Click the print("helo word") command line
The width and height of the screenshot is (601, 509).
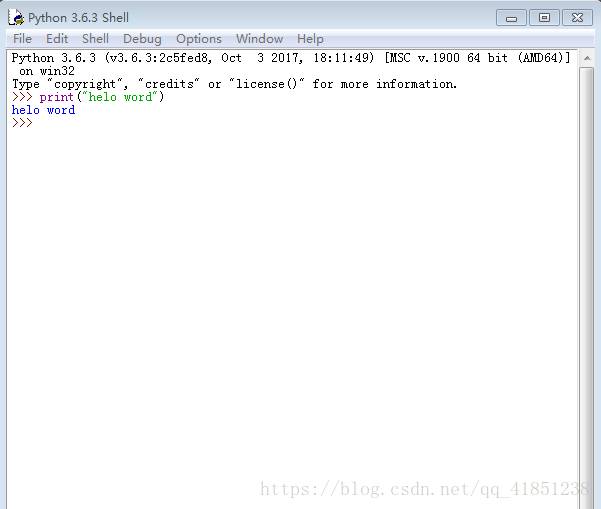tap(101, 98)
